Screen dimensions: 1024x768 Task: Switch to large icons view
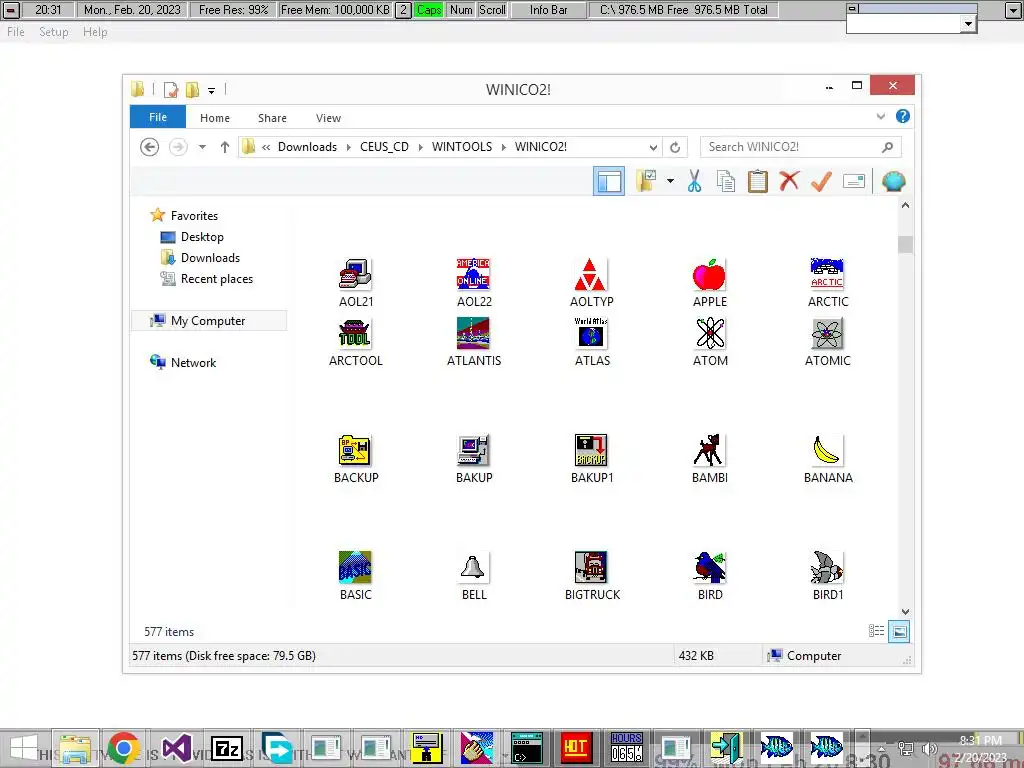click(899, 631)
